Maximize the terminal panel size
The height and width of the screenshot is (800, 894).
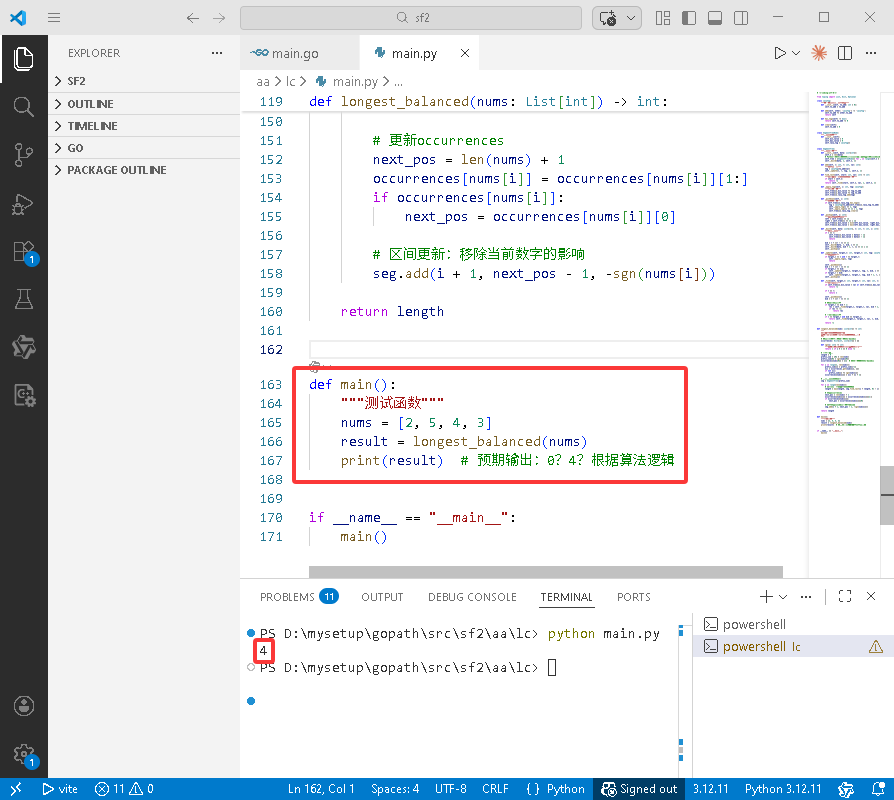pyautogui.click(x=845, y=596)
